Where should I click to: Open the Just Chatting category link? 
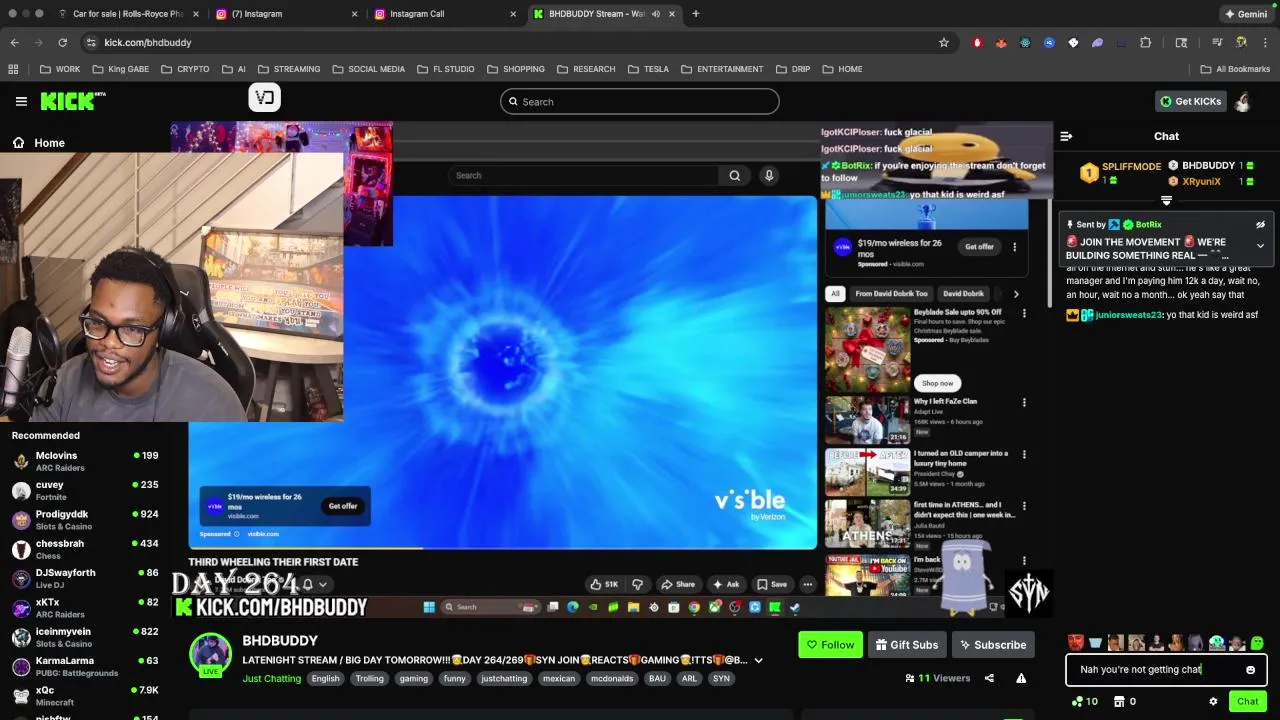271,678
